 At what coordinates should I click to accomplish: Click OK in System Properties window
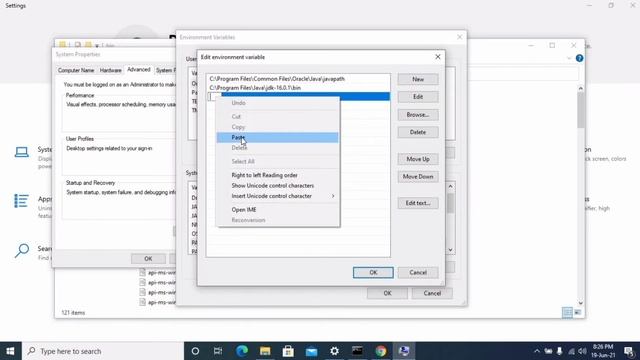tap(148, 259)
